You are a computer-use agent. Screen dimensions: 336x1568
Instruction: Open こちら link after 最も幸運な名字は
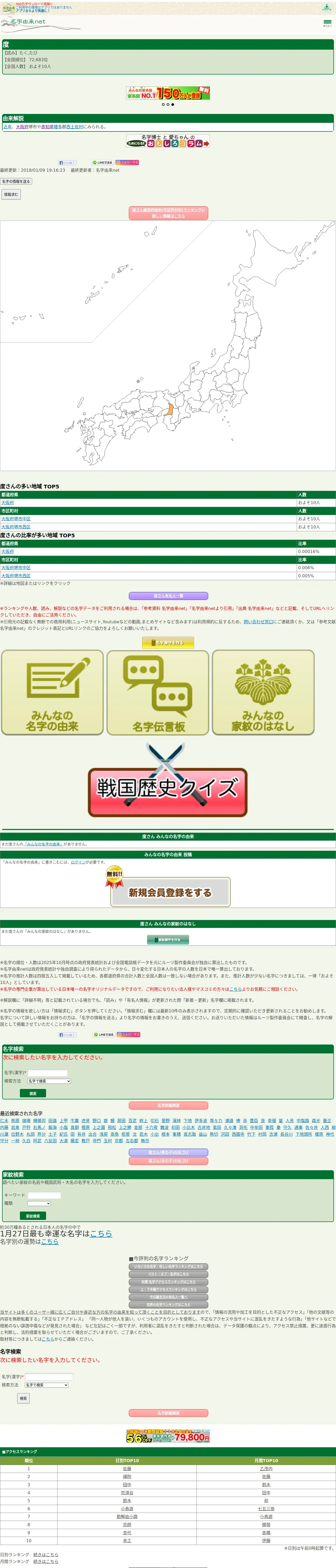101,1233
